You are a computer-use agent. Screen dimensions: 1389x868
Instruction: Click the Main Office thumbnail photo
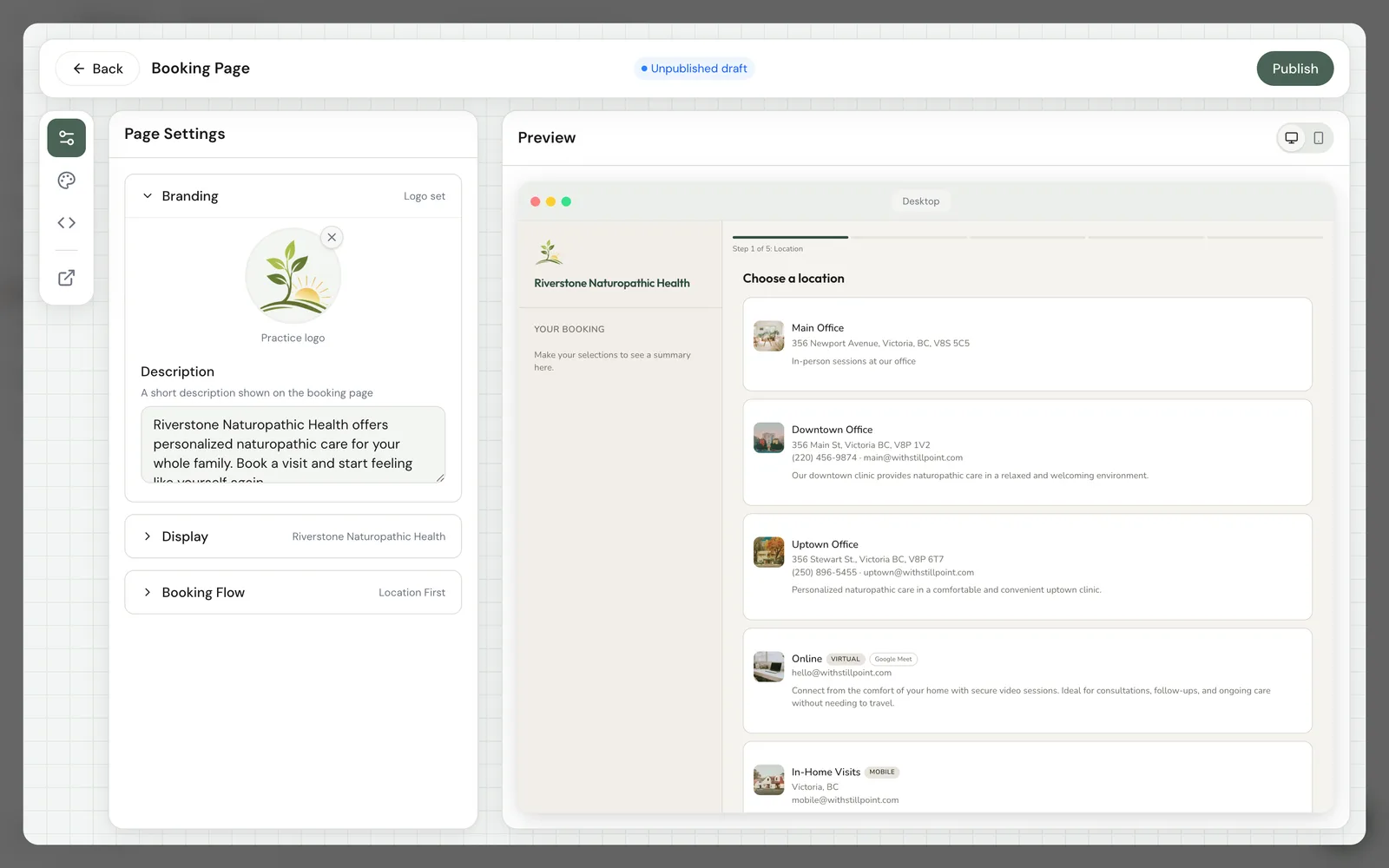point(768,336)
